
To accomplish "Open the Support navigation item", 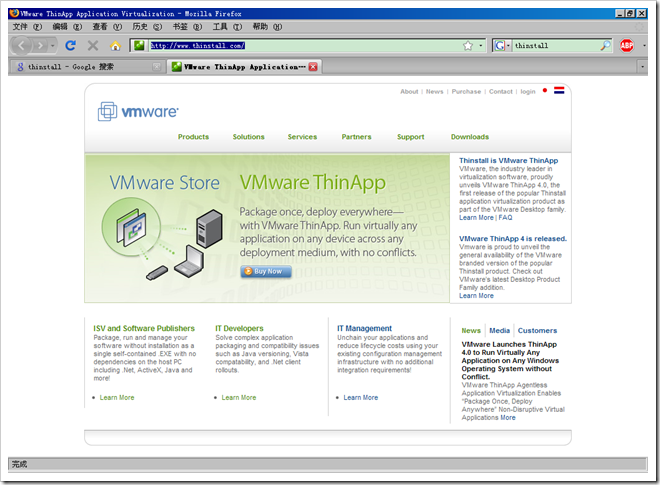I will 410,137.
